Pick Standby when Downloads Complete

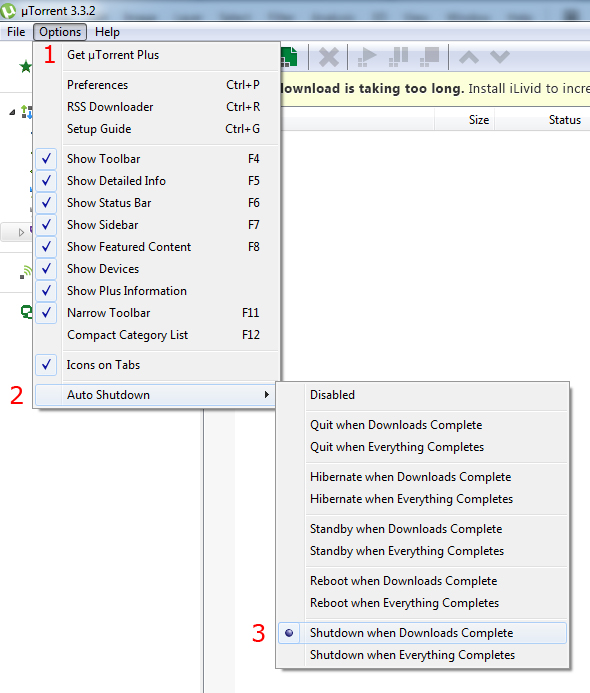click(x=422, y=529)
